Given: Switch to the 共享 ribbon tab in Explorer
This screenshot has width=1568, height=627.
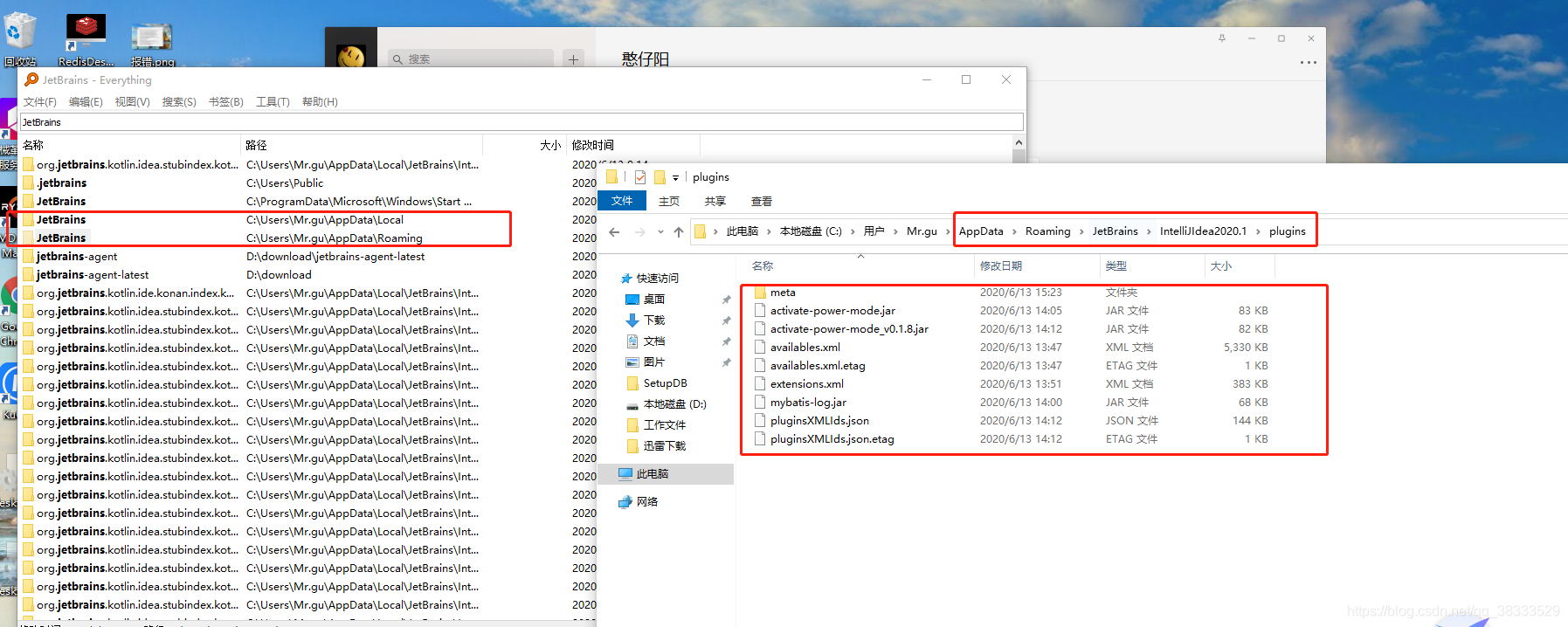Looking at the screenshot, I should (x=715, y=201).
